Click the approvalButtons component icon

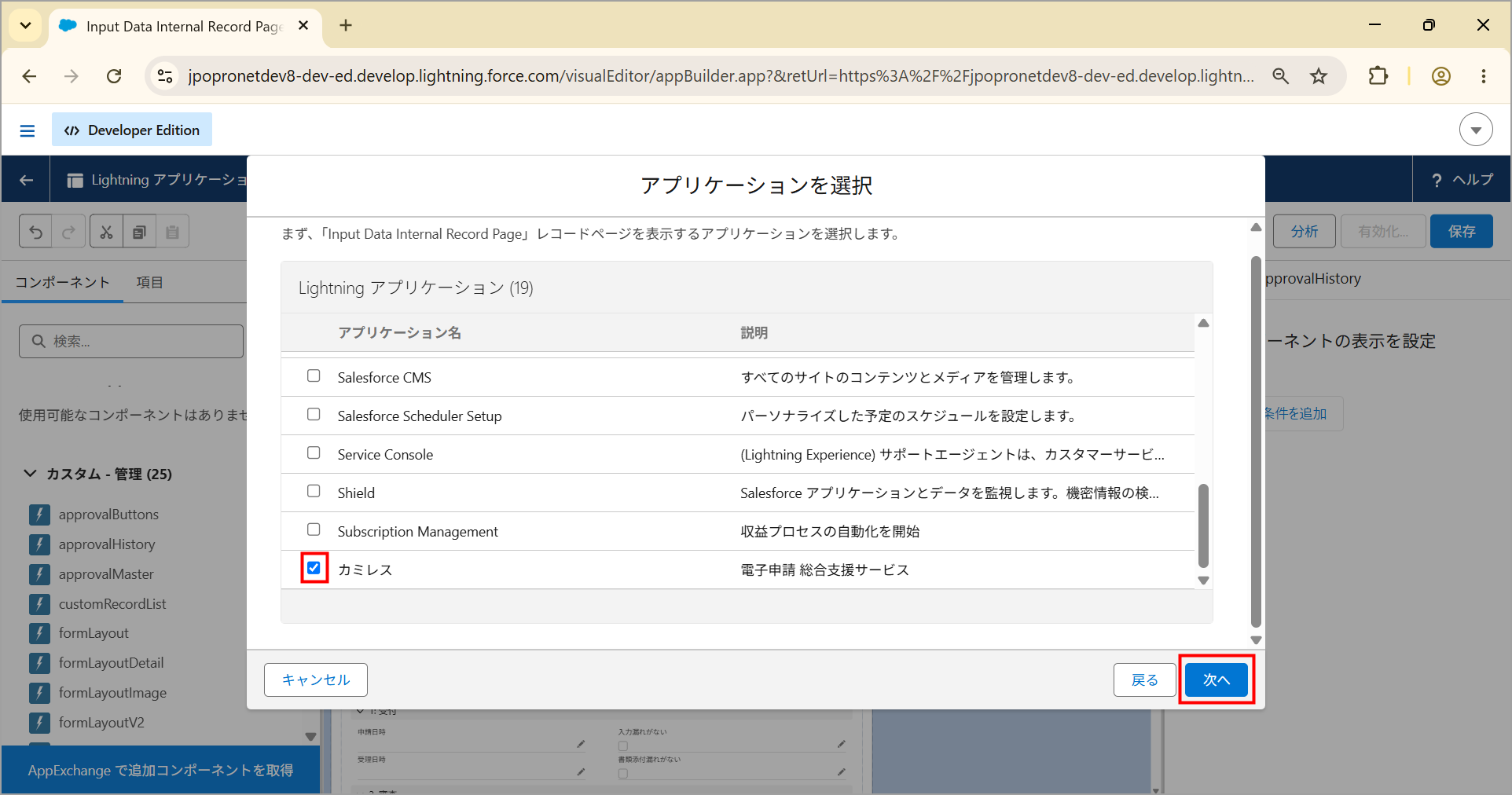[x=40, y=515]
